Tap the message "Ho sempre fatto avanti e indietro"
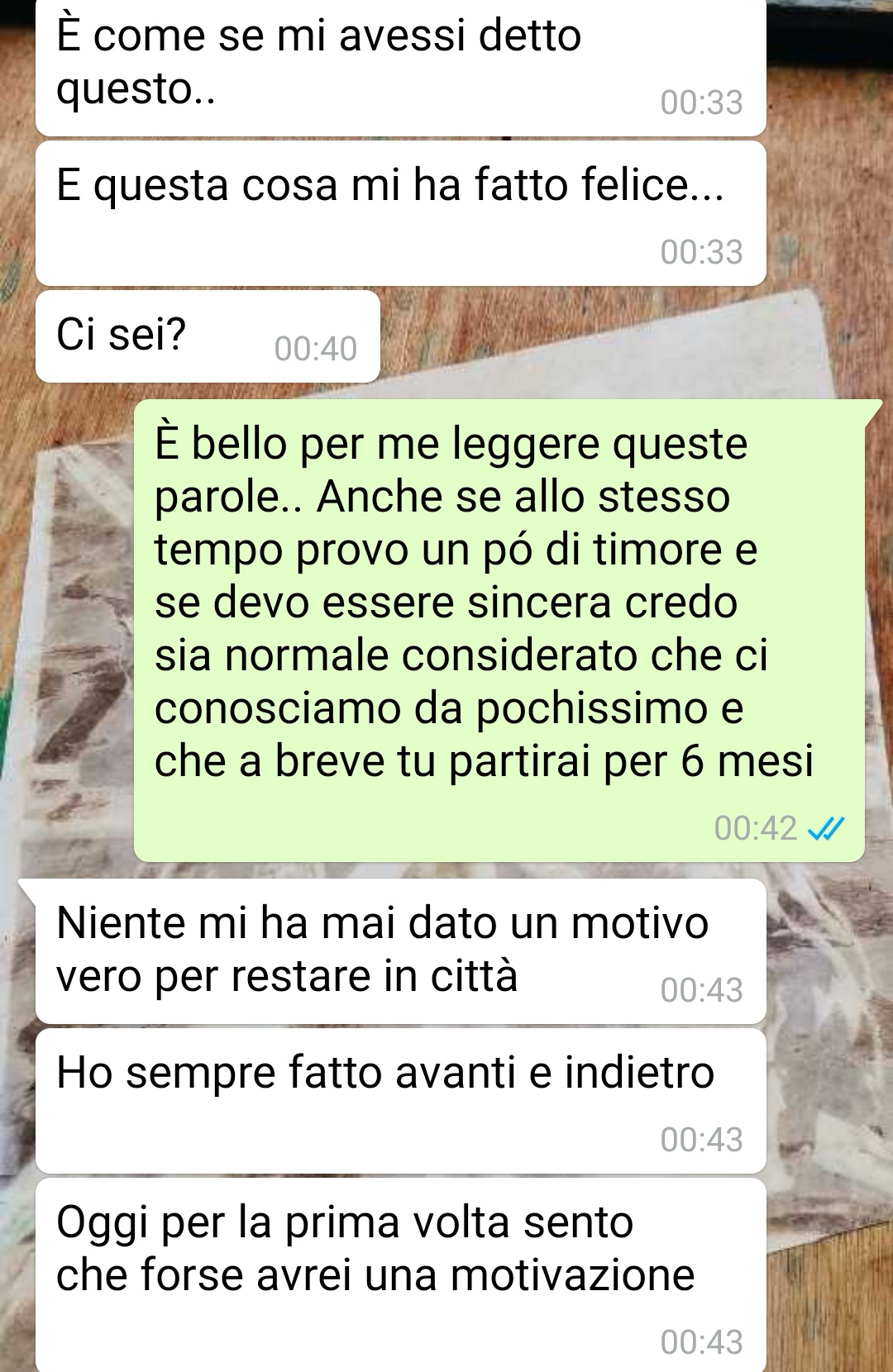 click(x=401, y=1101)
